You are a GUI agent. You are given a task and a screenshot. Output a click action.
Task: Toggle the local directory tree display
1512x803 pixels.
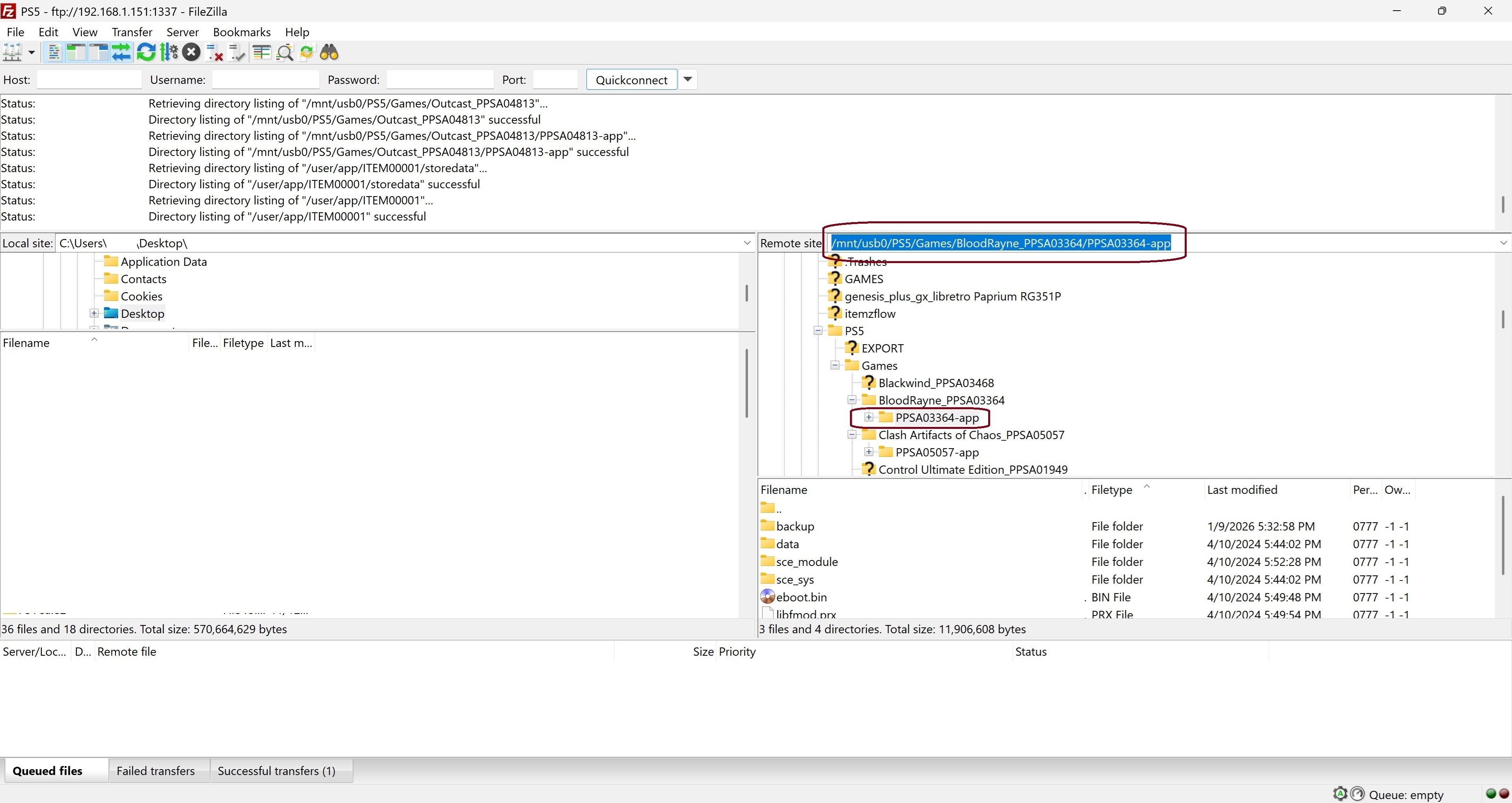[76, 53]
